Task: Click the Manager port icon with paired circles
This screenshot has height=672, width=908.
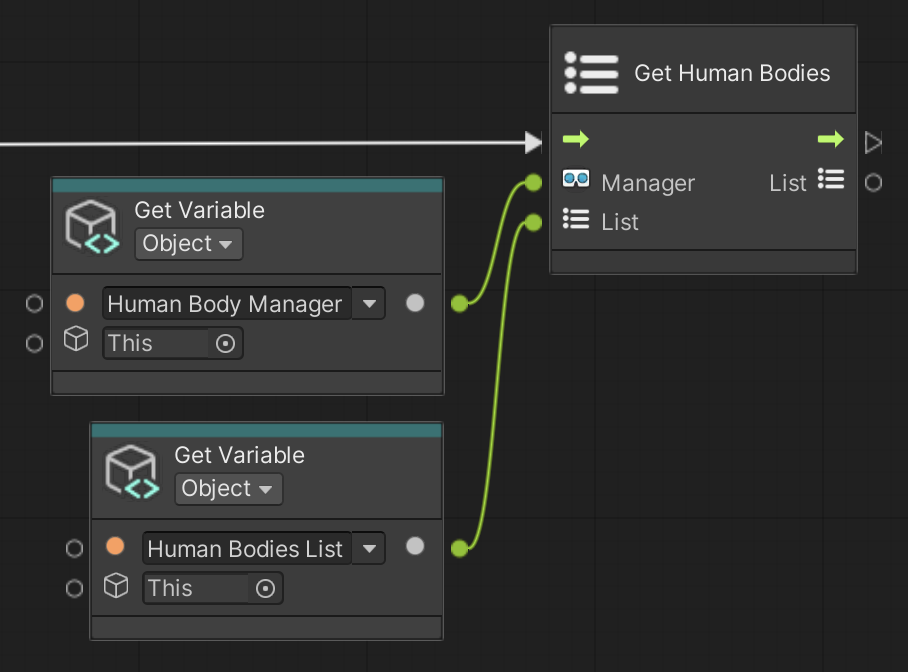Action: point(575,182)
